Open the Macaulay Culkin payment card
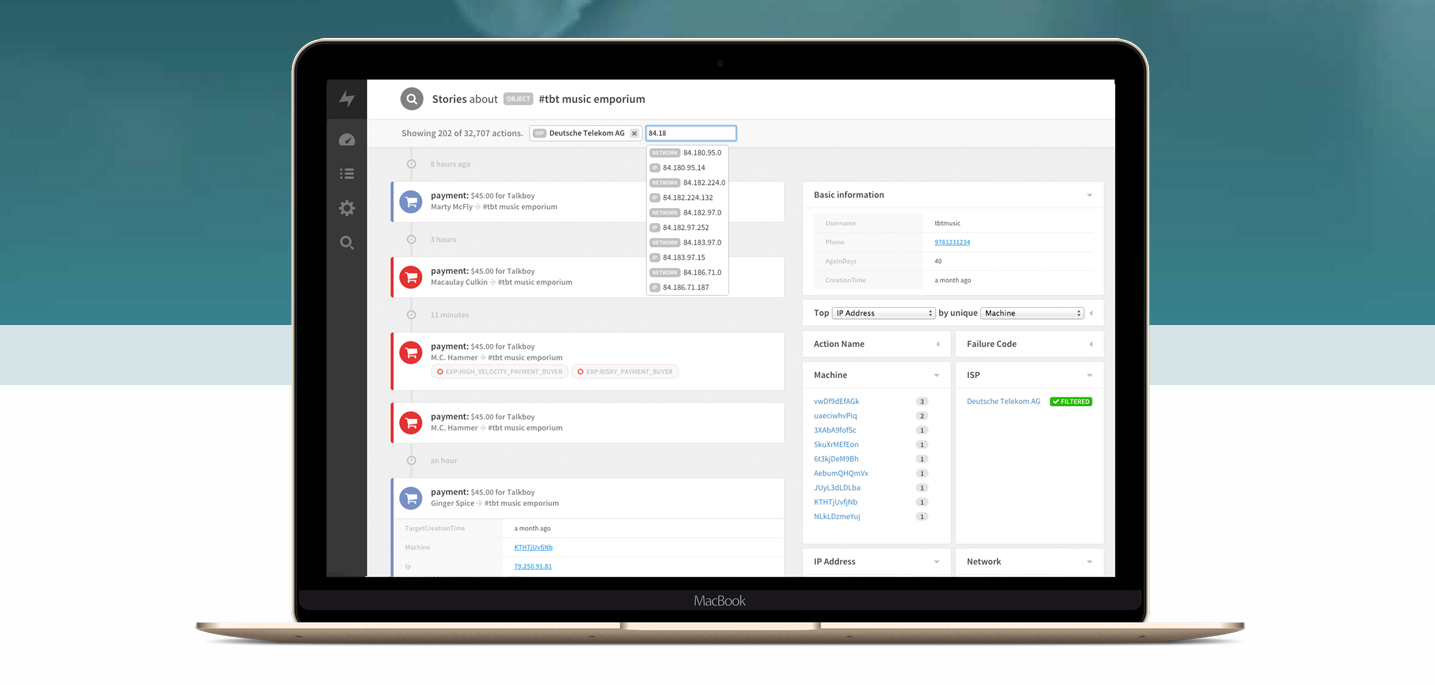The height and width of the screenshot is (685, 1435). pyautogui.click(x=588, y=277)
